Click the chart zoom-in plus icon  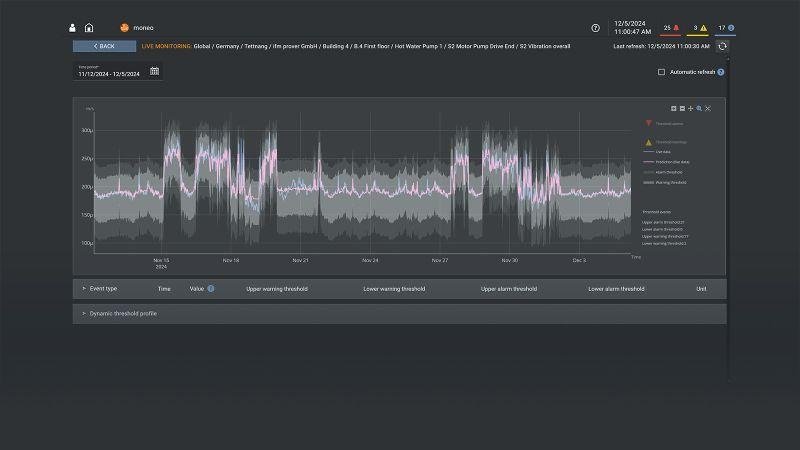[673, 109]
